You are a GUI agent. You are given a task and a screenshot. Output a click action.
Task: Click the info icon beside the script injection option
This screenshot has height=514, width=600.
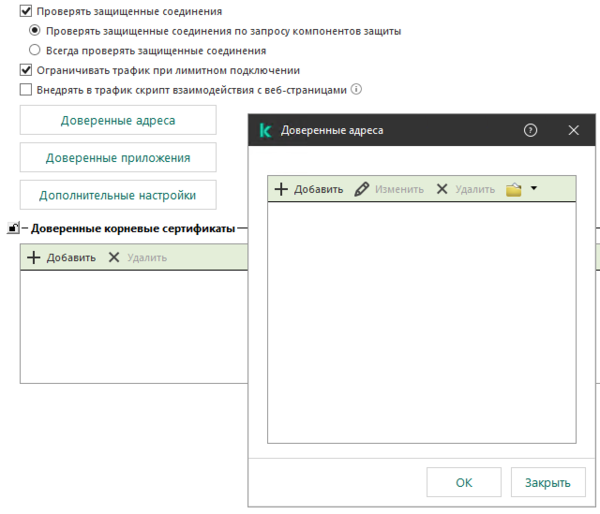(356, 89)
